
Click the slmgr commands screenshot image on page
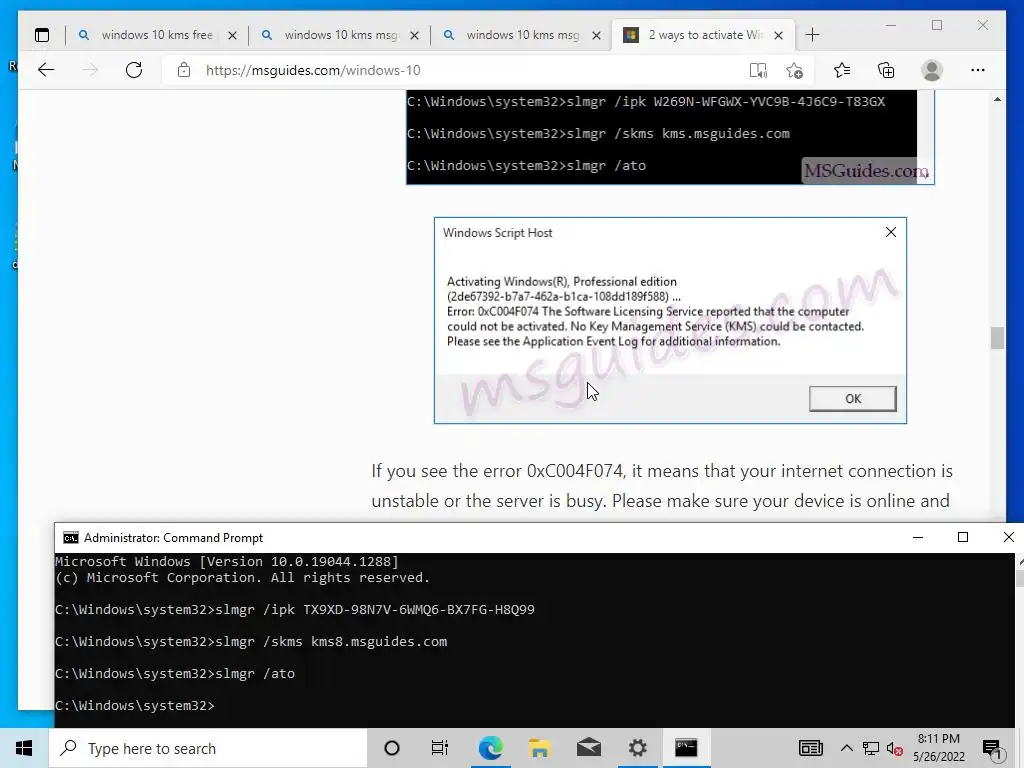tap(670, 137)
